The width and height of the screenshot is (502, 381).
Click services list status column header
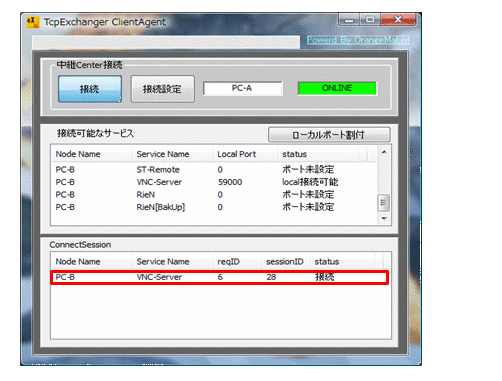318,154
